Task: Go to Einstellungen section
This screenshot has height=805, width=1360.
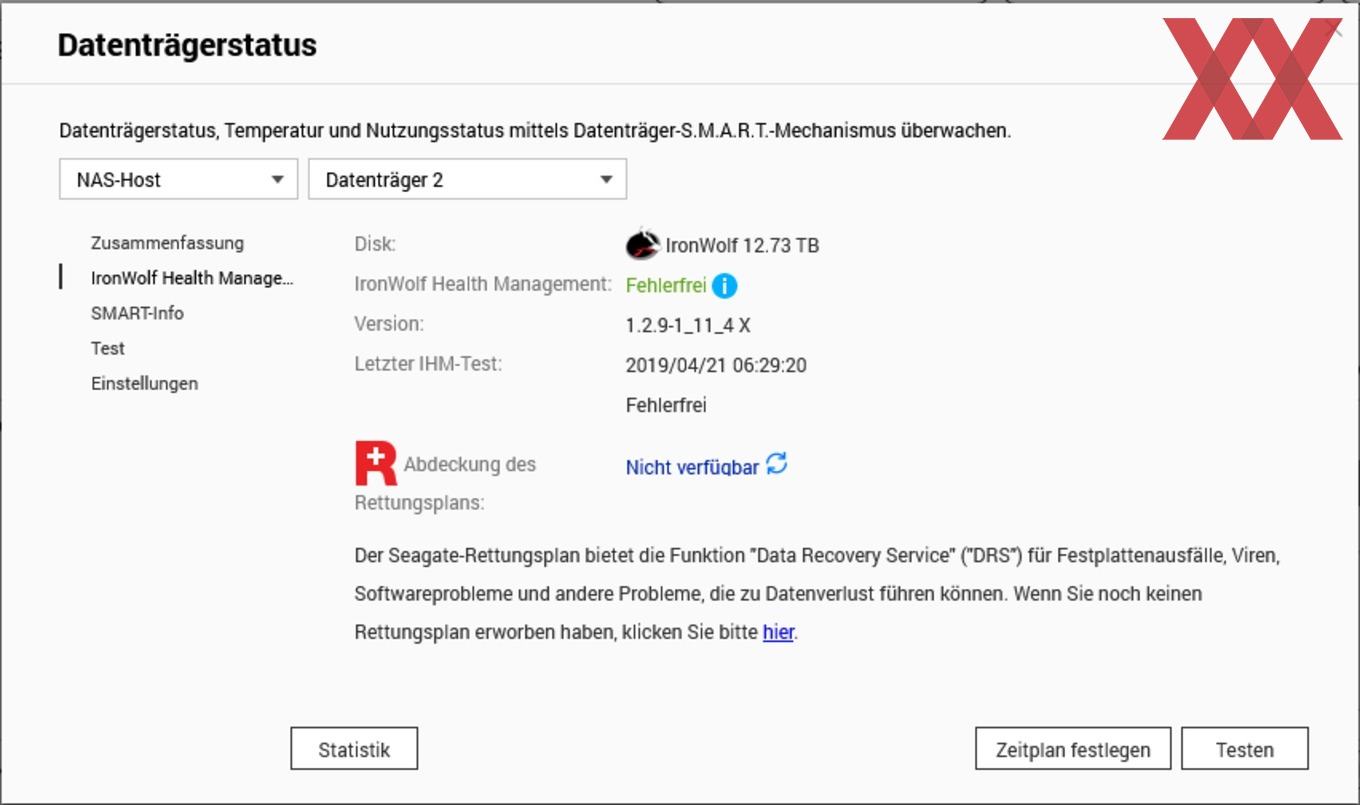Action: pos(144,383)
